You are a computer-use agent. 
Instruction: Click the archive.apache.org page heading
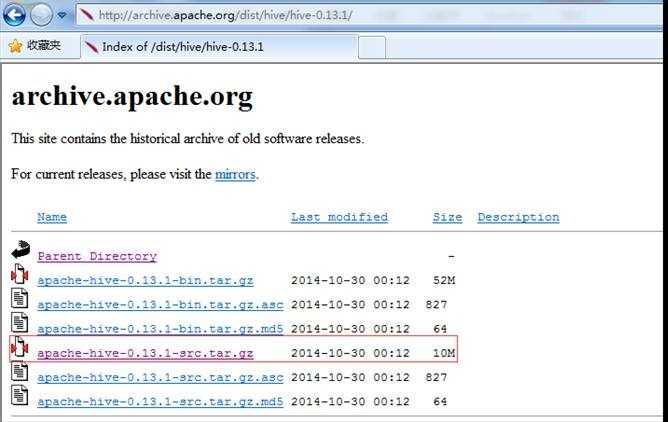pos(132,97)
